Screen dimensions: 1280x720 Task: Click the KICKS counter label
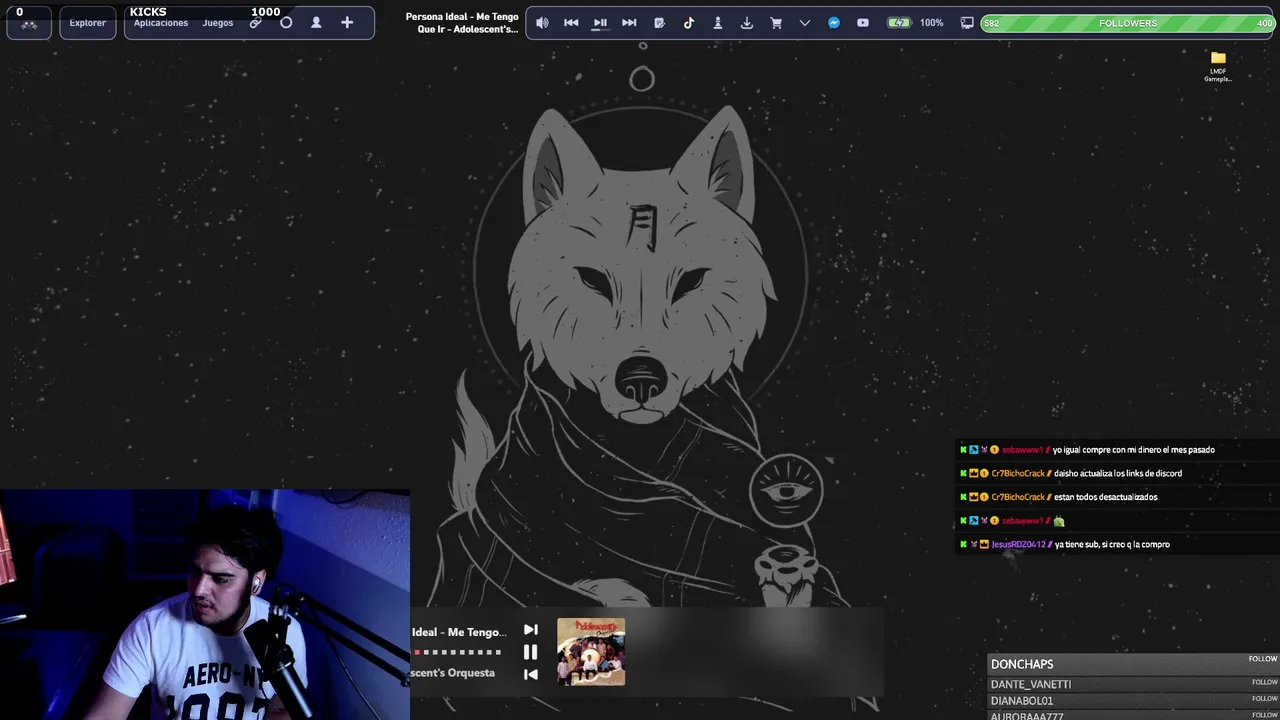click(x=148, y=12)
